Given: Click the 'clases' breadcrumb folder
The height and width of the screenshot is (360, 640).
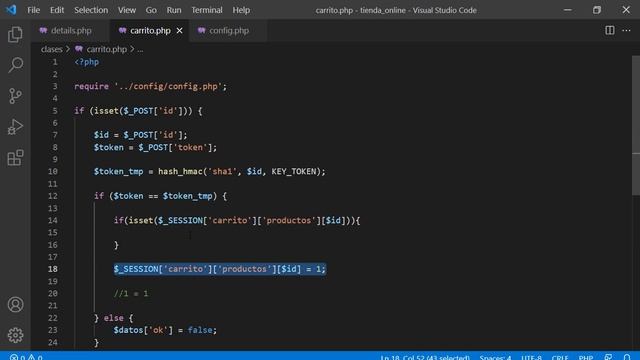Looking at the screenshot, I should [51, 49].
